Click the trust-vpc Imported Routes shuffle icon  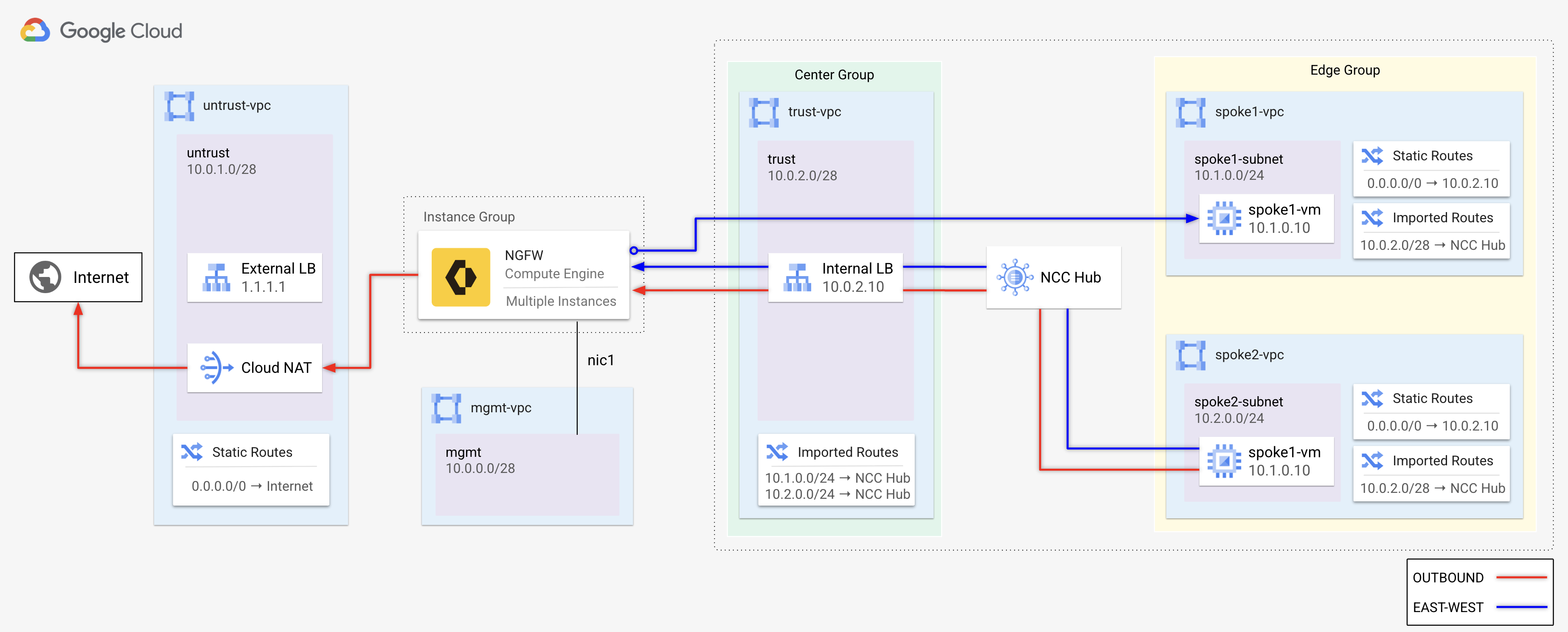(777, 452)
